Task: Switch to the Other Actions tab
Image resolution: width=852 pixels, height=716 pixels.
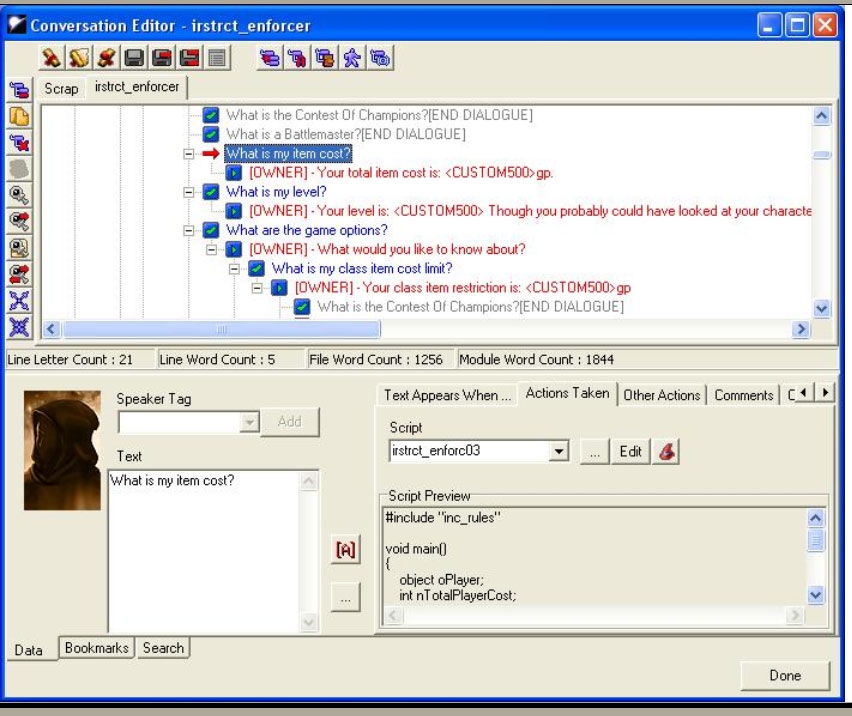Action: click(661, 395)
